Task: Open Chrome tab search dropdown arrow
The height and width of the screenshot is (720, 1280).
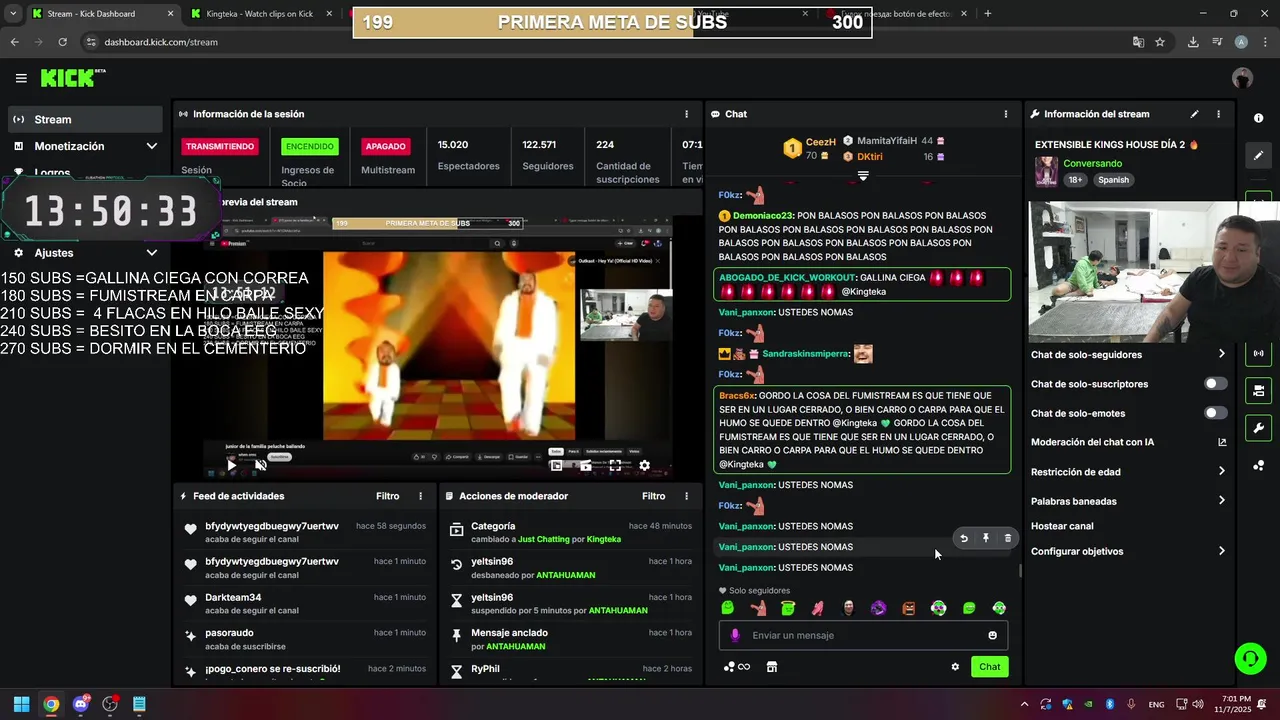Action: (x=13, y=14)
